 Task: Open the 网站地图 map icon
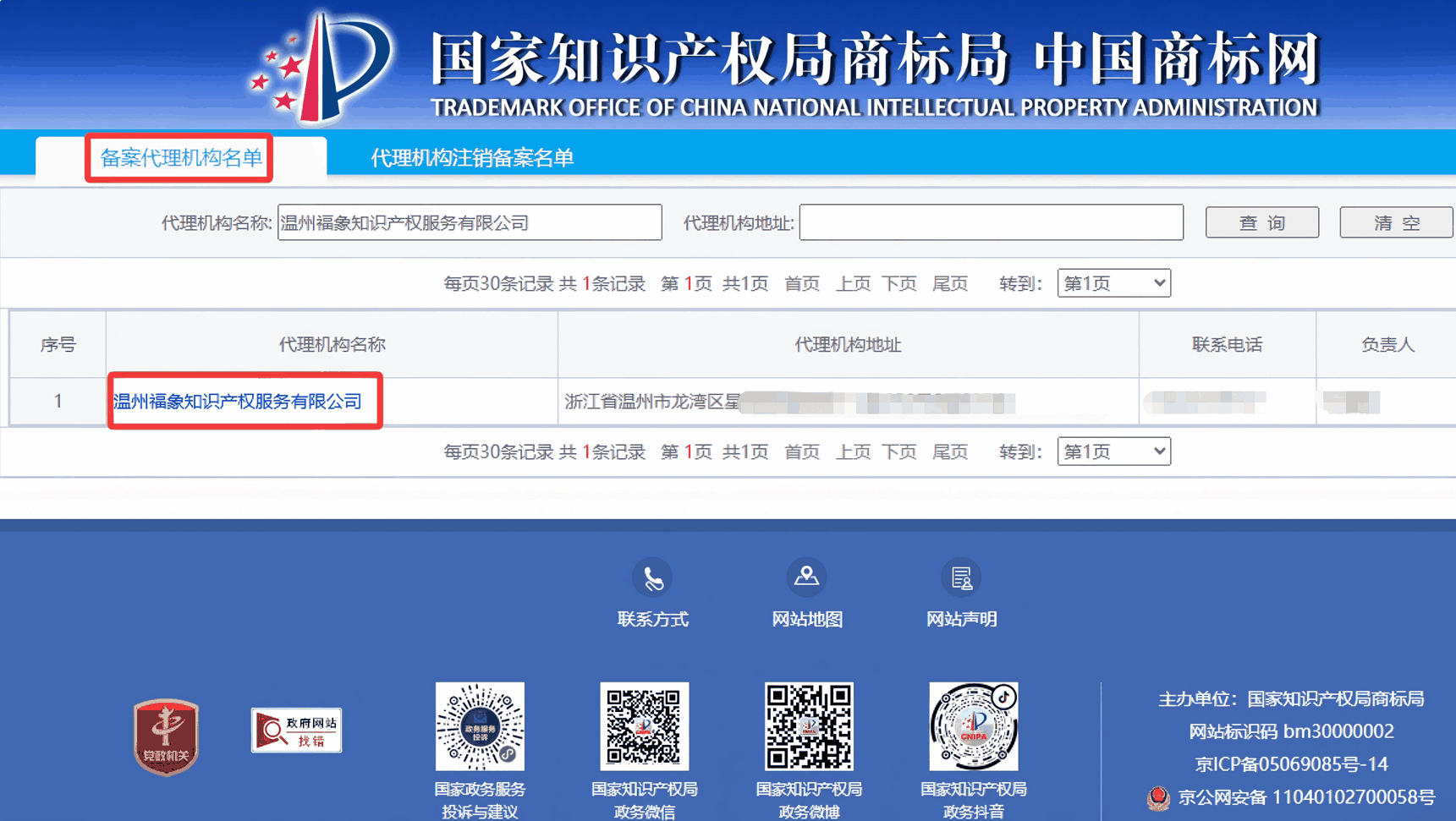coord(806,577)
